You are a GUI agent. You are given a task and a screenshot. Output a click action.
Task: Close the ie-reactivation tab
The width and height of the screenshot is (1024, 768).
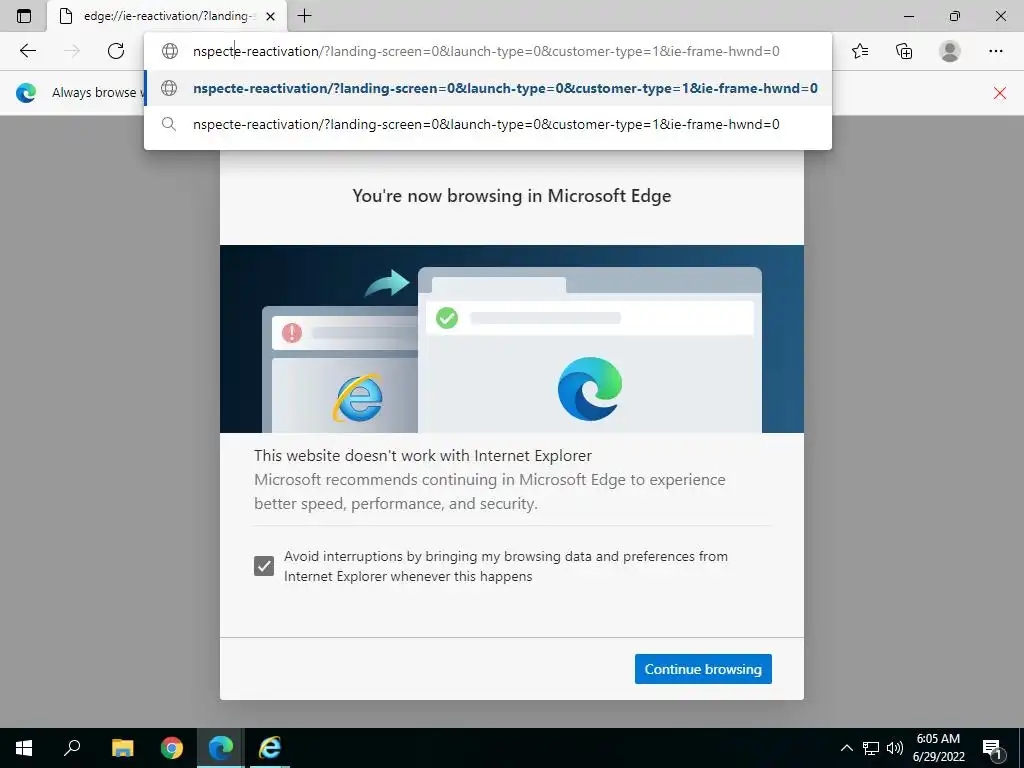coord(270,16)
